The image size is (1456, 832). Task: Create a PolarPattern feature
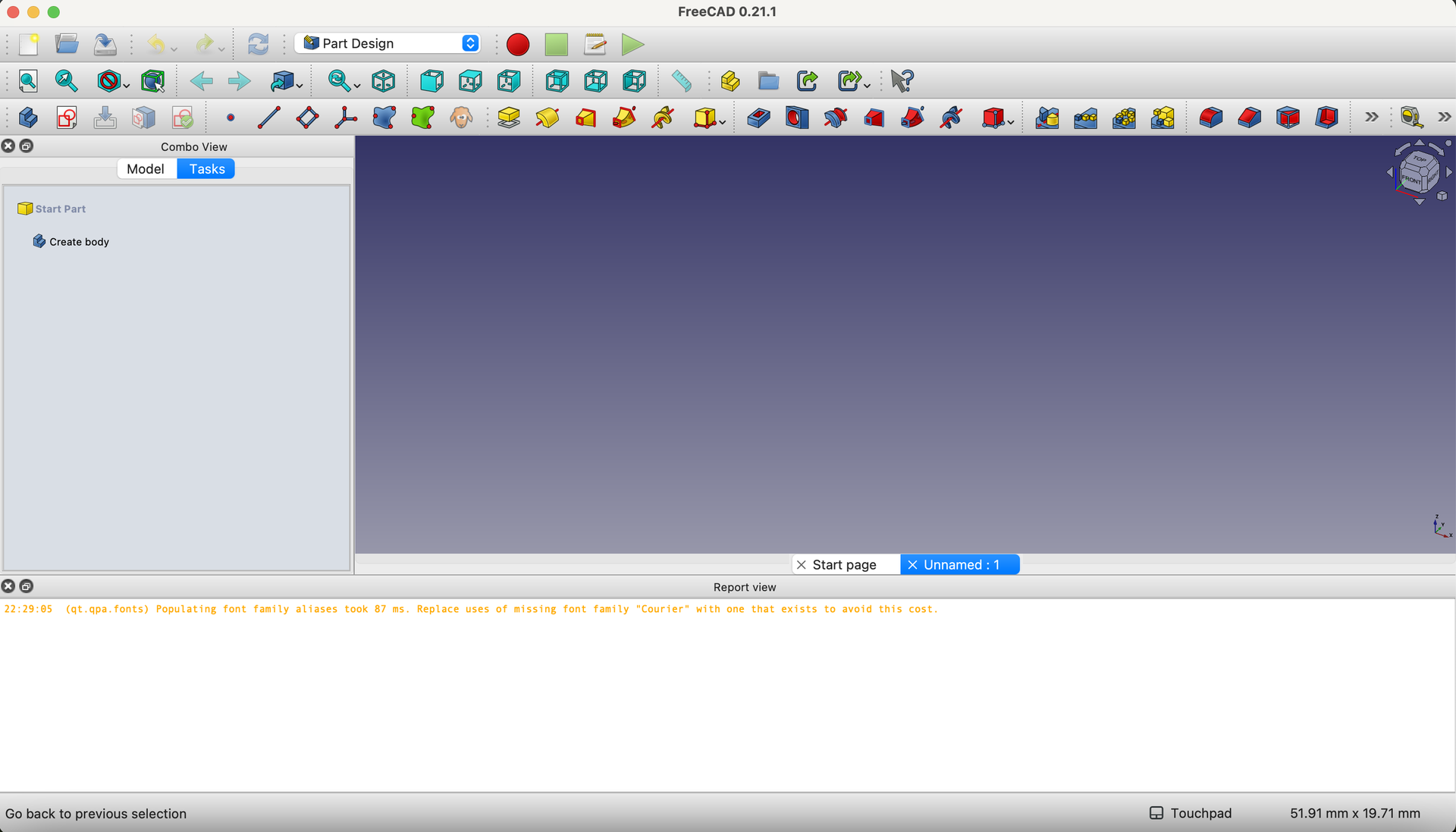pyautogui.click(x=1125, y=118)
